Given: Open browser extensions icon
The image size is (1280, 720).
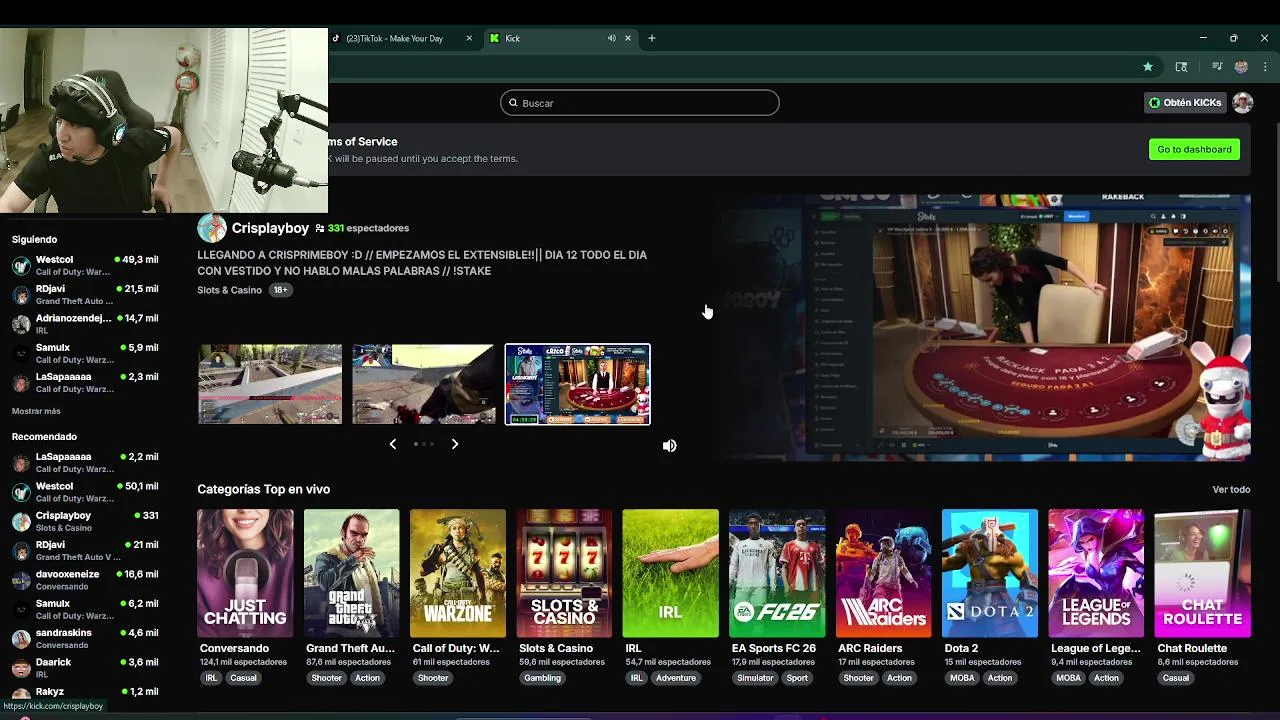Looking at the screenshot, I should 1181,67.
